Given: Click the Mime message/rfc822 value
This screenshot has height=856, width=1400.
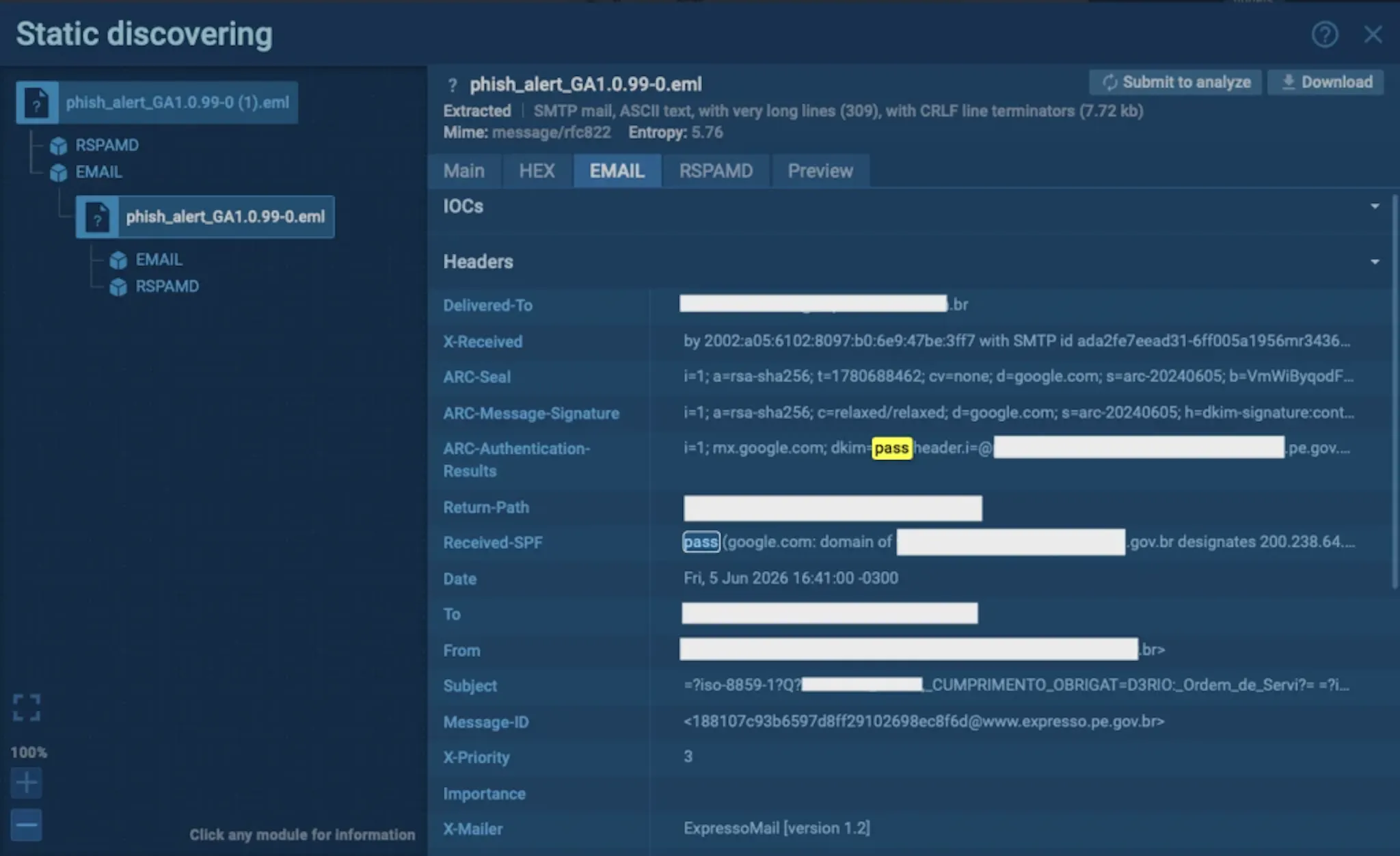Looking at the screenshot, I should [x=551, y=132].
